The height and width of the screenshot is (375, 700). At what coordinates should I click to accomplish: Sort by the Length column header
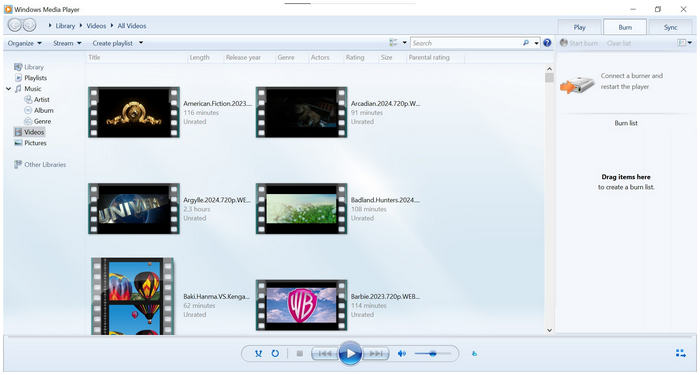pos(200,57)
